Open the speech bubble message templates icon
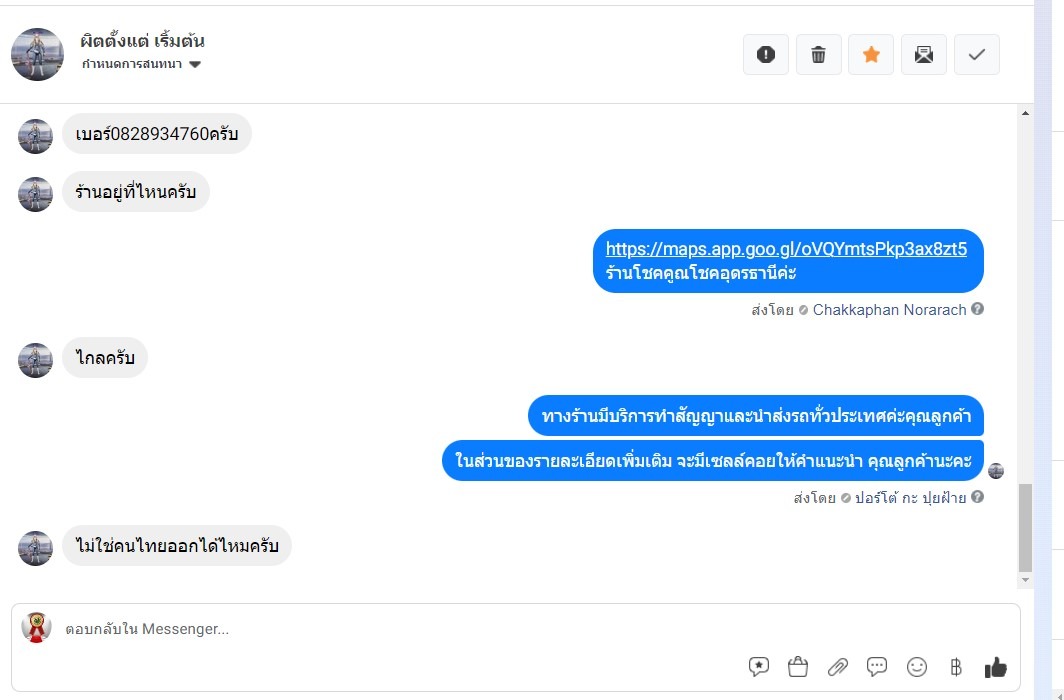Screen dimensions: 1064x700 pyautogui.click(x=877, y=667)
